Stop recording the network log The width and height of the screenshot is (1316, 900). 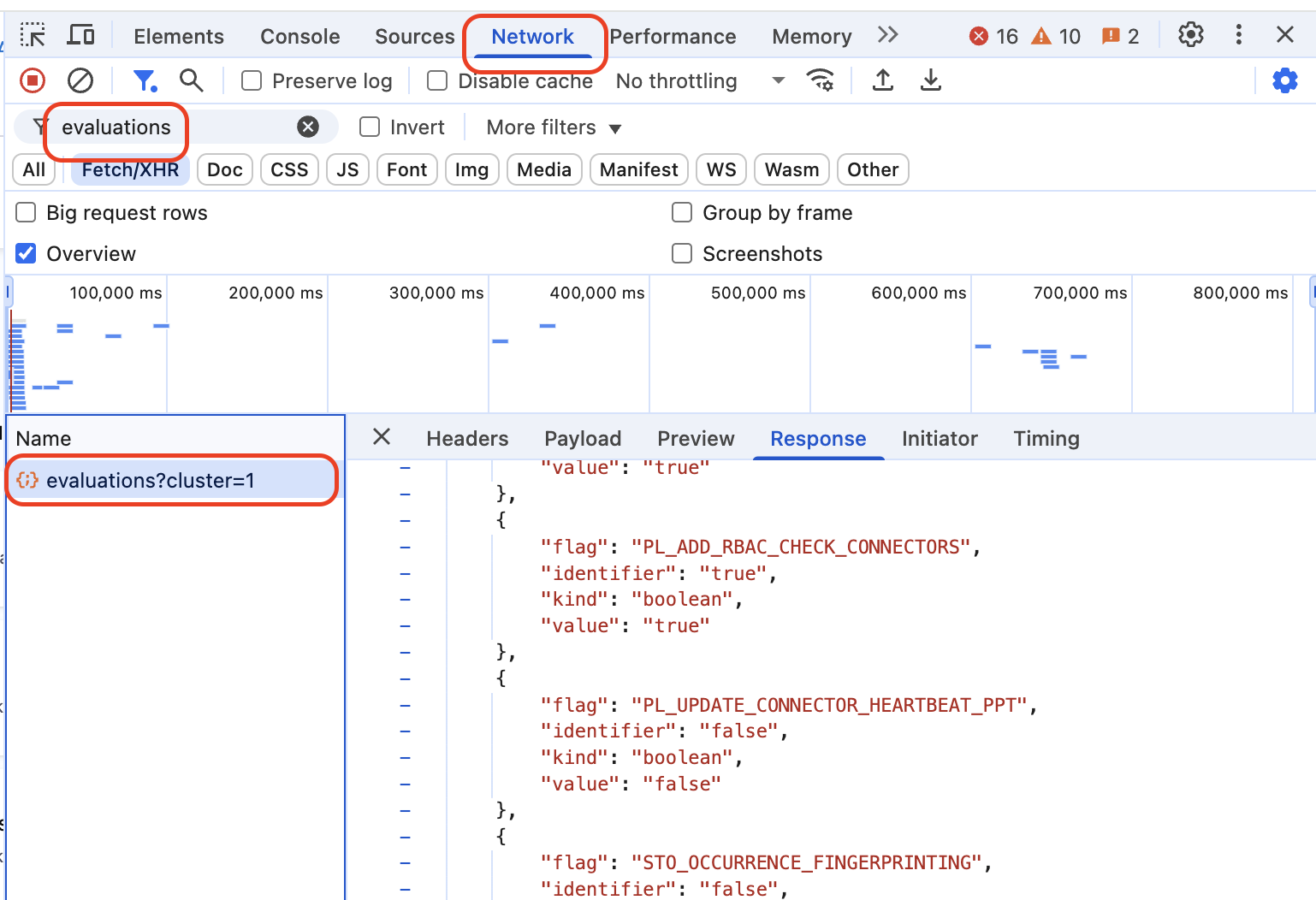33,80
